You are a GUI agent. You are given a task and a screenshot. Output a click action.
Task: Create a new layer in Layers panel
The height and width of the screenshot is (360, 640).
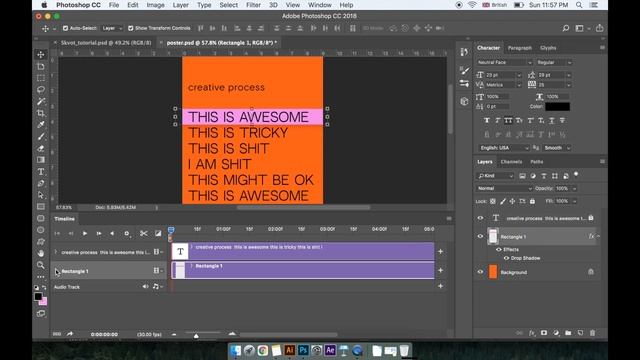(580, 333)
